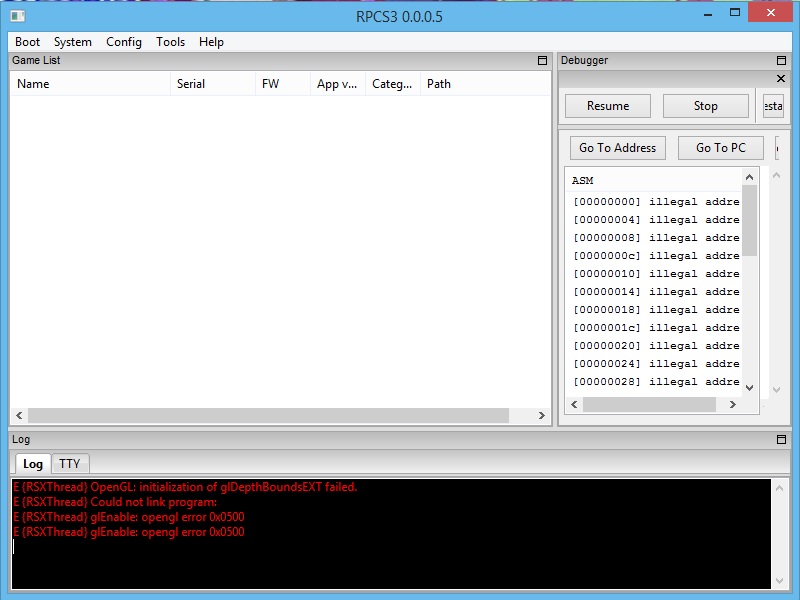Expand the System menu

[x=73, y=42]
